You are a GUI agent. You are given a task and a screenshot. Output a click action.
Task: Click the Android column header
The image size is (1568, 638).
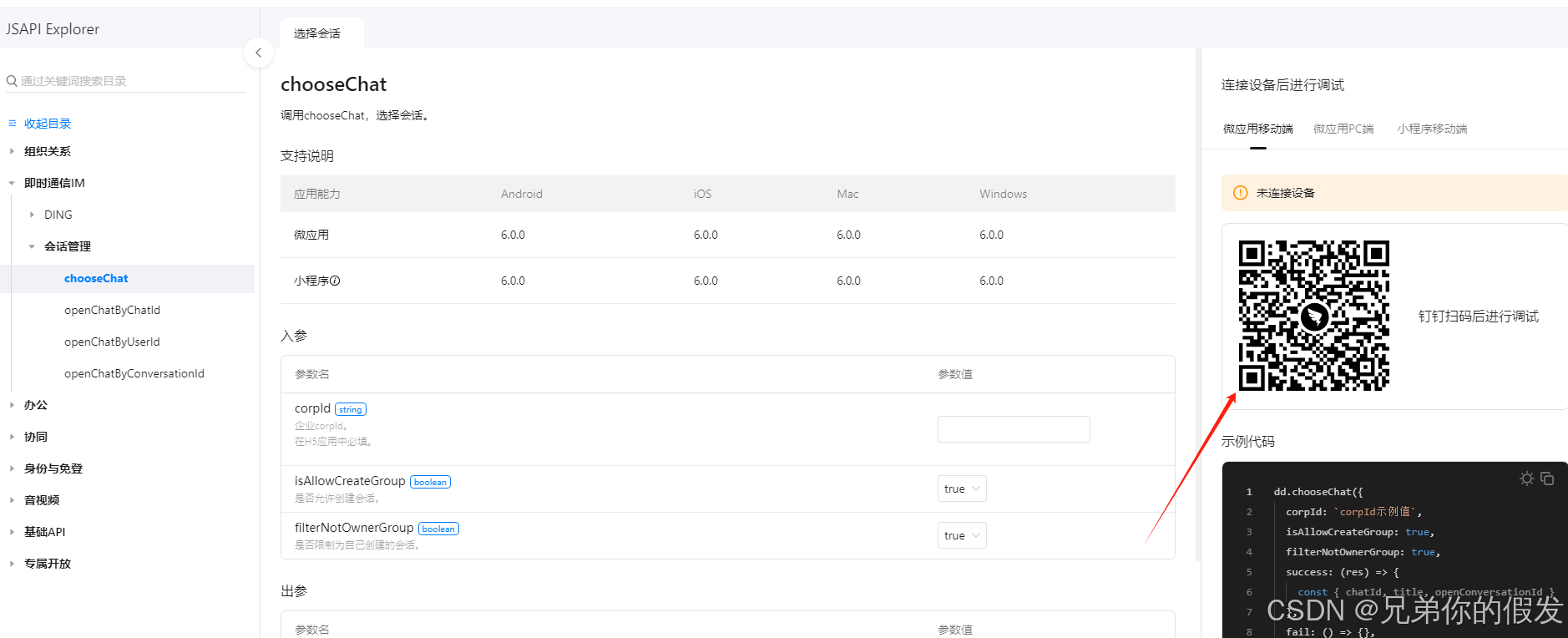click(522, 194)
